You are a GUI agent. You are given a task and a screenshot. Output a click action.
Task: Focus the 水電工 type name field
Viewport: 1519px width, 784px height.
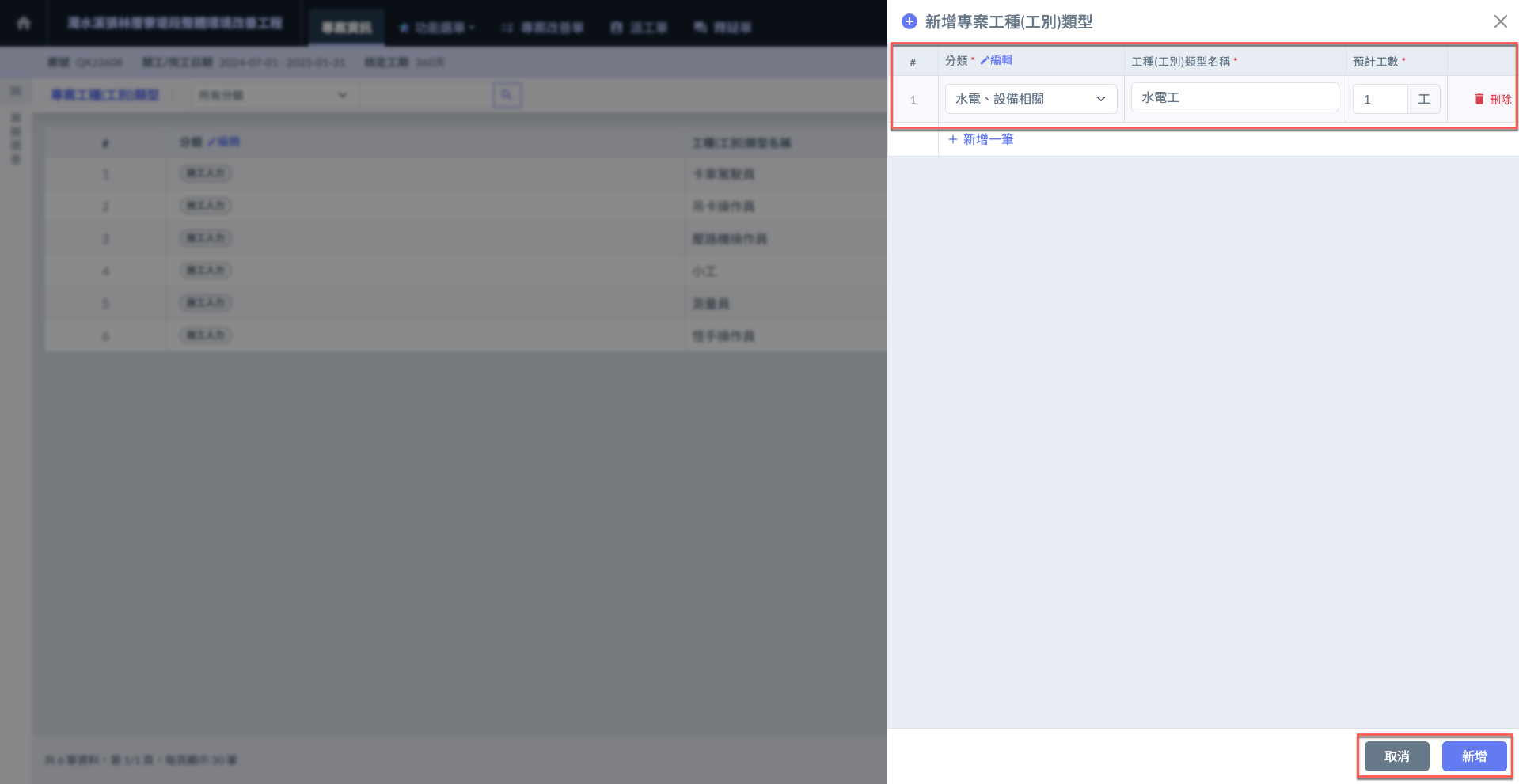pyautogui.click(x=1234, y=98)
